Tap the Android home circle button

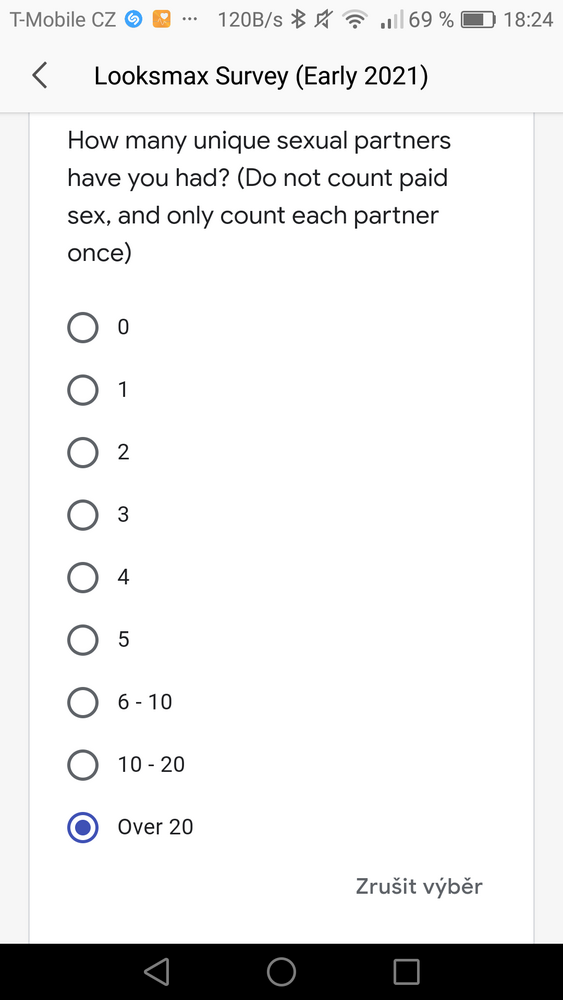pos(281,971)
